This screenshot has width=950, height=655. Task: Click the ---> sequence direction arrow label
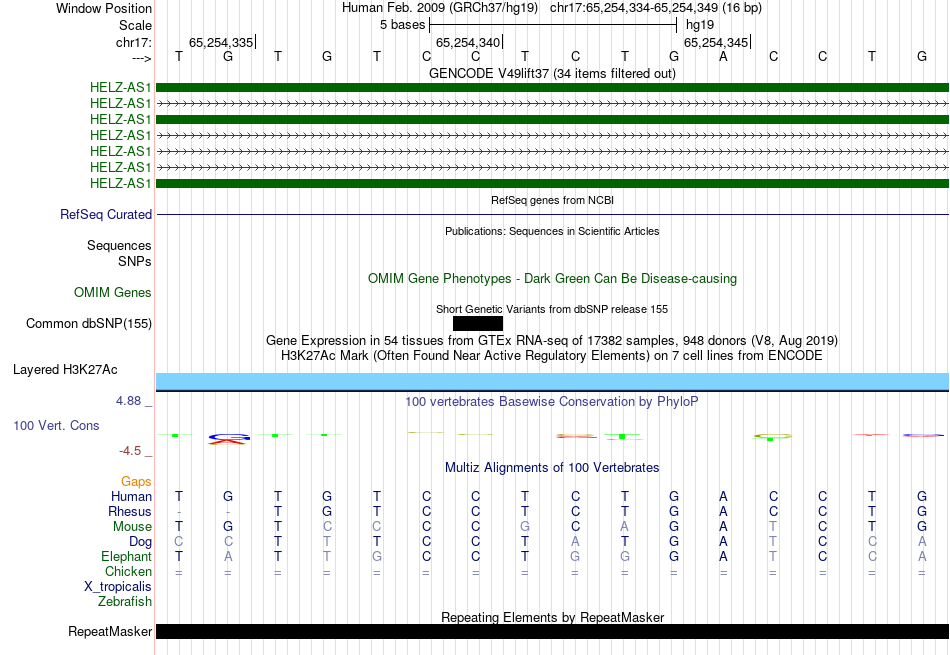pyautogui.click(x=141, y=58)
